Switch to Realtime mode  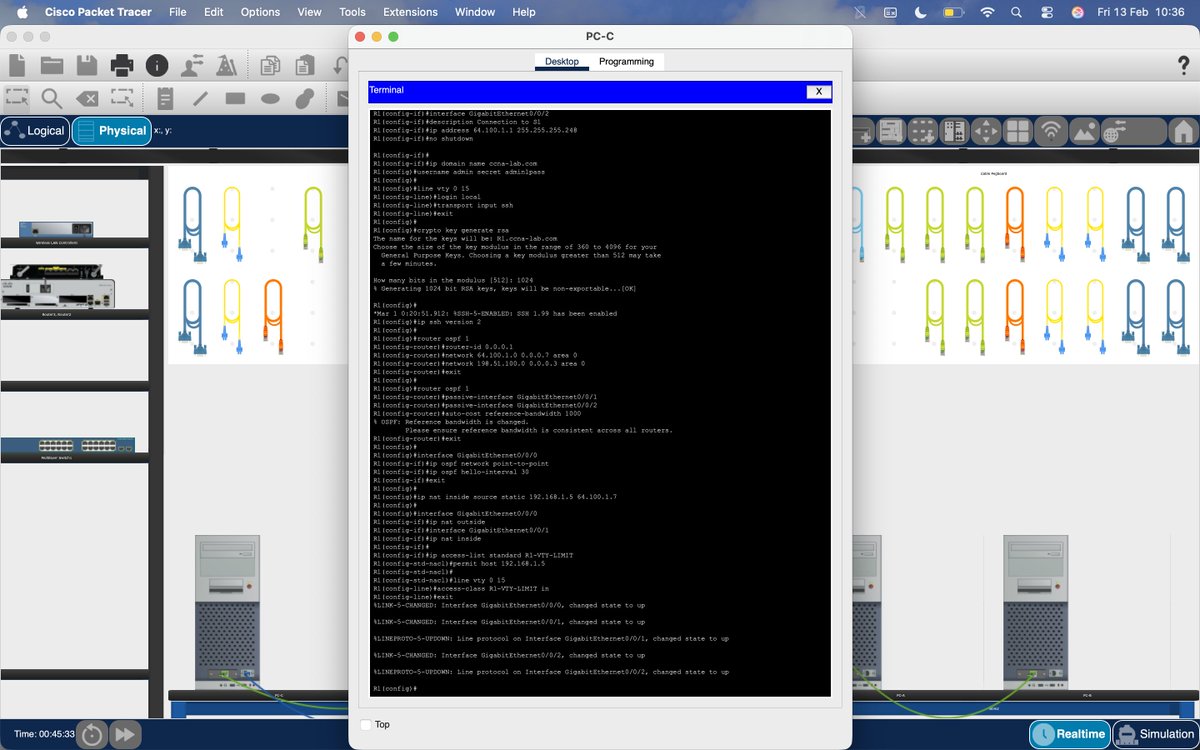[1070, 734]
